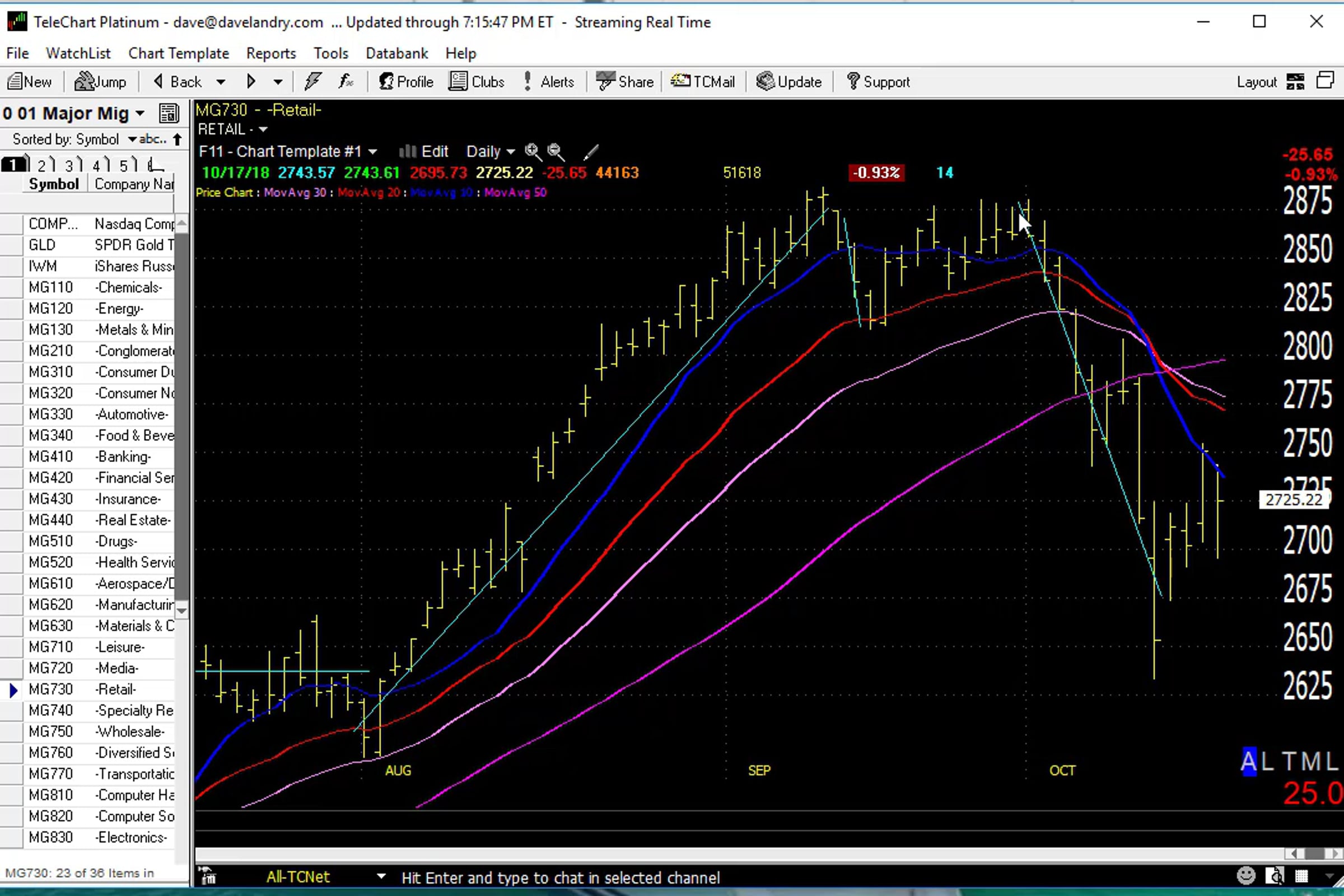The height and width of the screenshot is (896, 1344).
Task: Click the Update toolbar button
Action: point(789,82)
